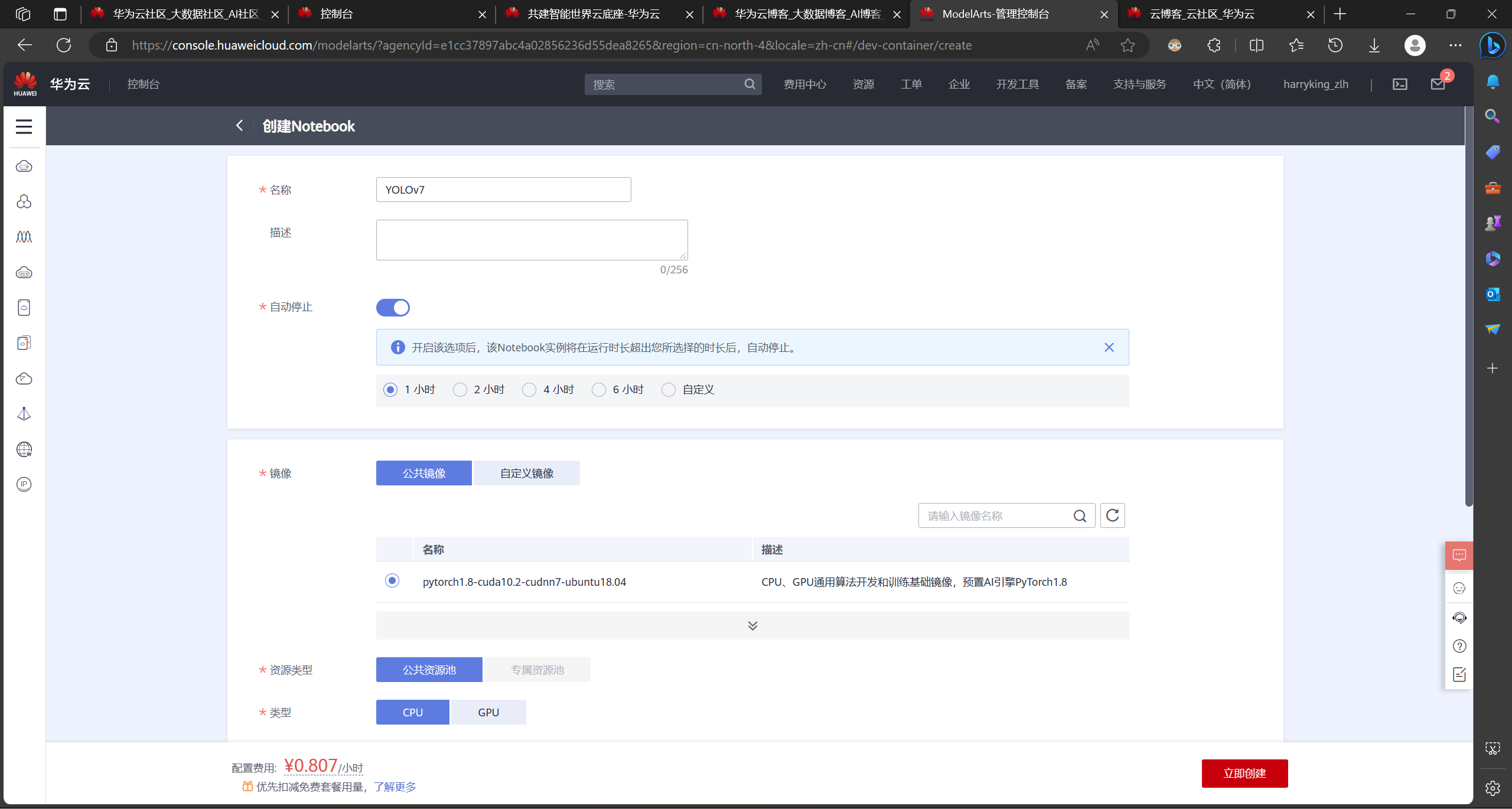The height and width of the screenshot is (809, 1512).
Task: Expand the image list with double chevron
Action: 752,625
